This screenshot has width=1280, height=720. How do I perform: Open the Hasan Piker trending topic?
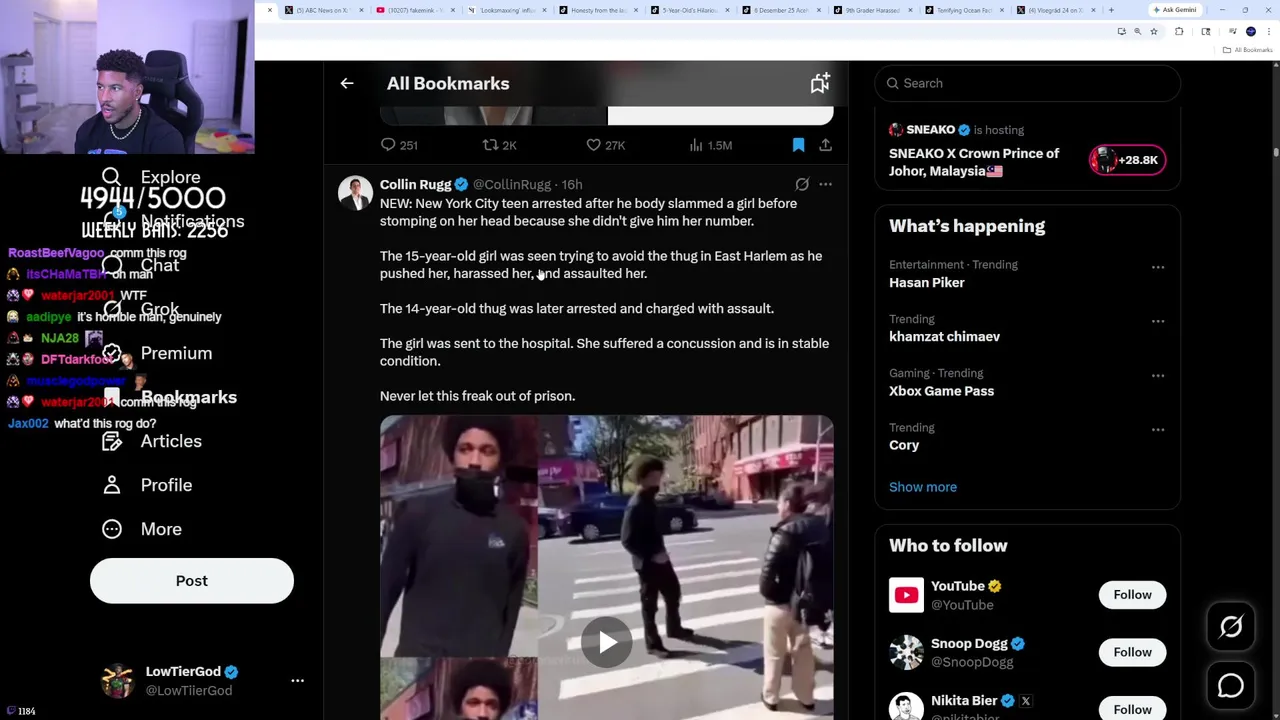[927, 282]
